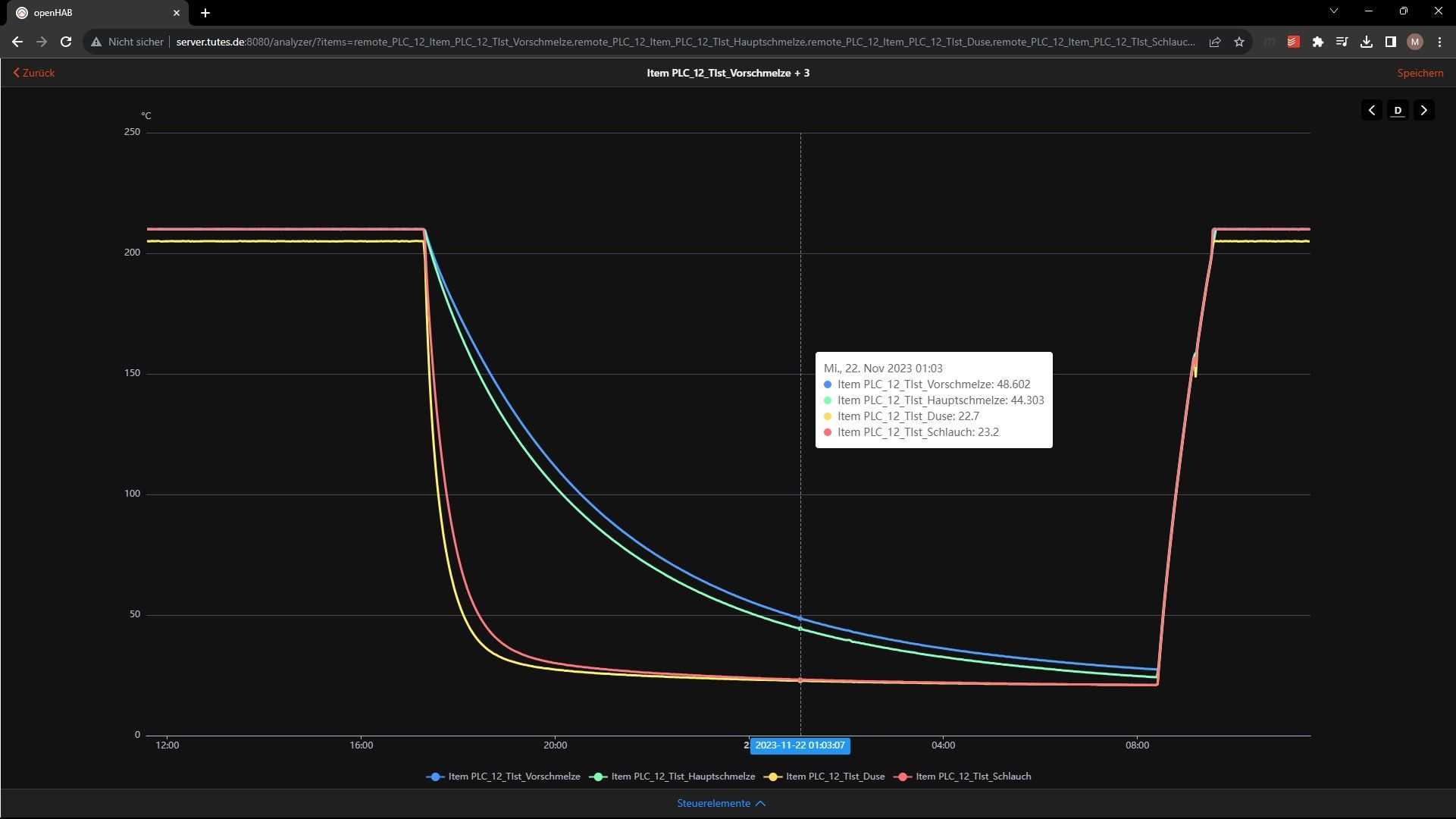Screen dimensions: 1456x819
Task: Go to the previous chart period
Action: click(x=1371, y=111)
